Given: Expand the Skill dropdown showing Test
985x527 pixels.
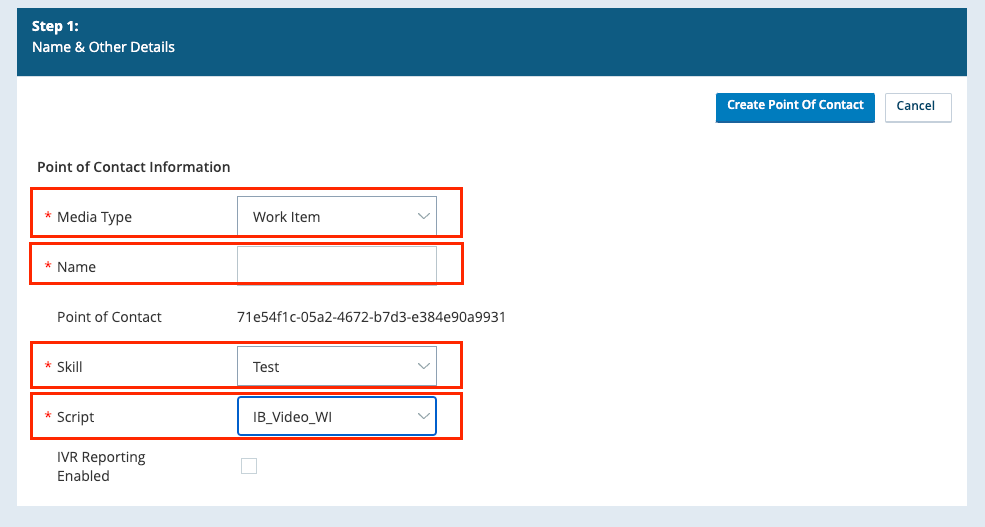Looking at the screenshot, I should (x=336, y=367).
